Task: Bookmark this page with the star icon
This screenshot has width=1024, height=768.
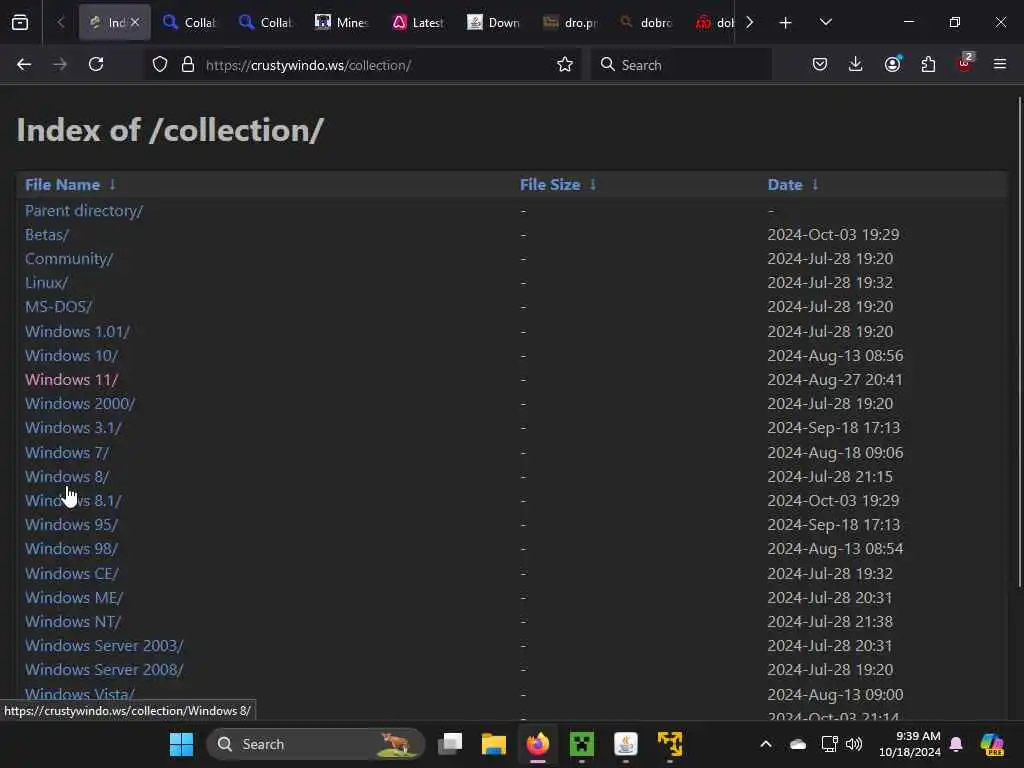Action: (565, 65)
